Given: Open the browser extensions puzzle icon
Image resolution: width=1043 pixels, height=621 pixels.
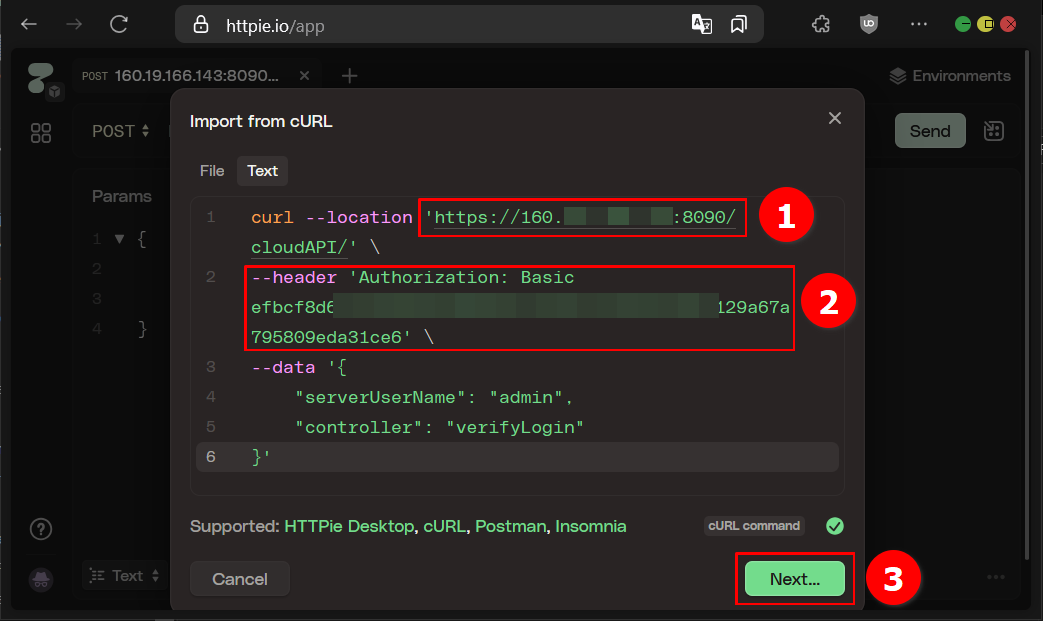Looking at the screenshot, I should (821, 25).
